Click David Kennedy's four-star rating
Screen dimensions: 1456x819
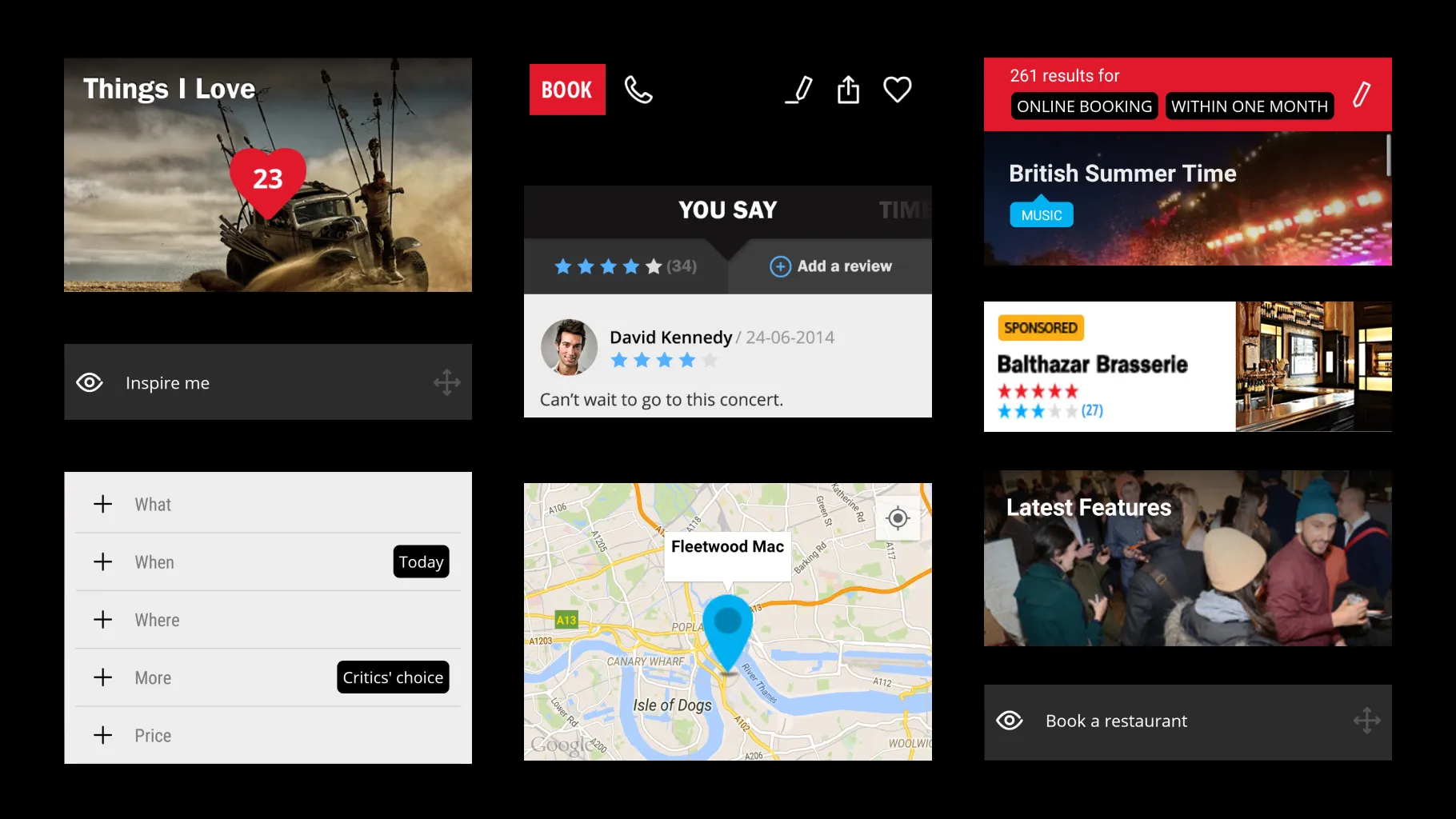pos(664,361)
